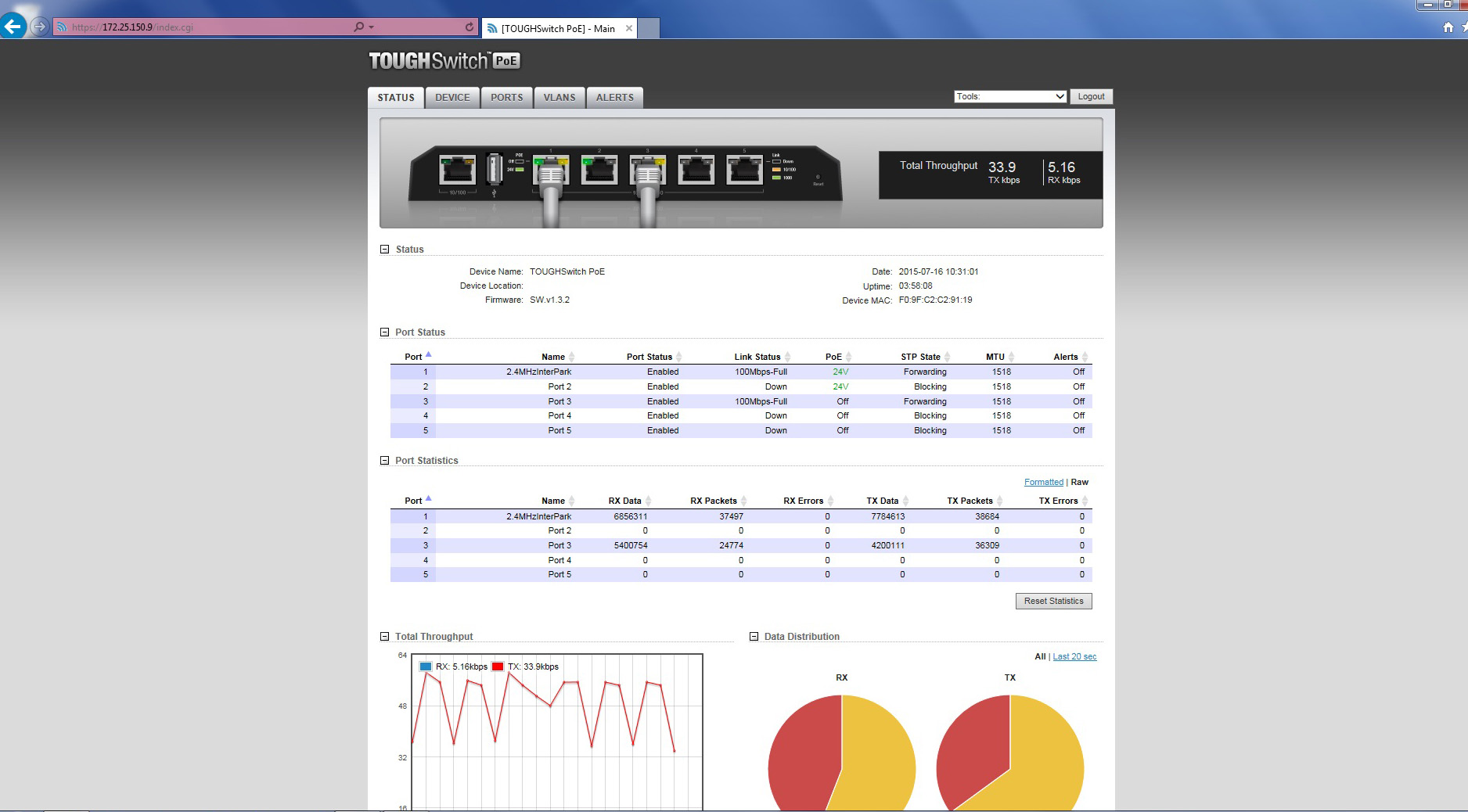This screenshot has height=812, width=1468.
Task: Click RX Data value 5400754
Action: (631, 545)
